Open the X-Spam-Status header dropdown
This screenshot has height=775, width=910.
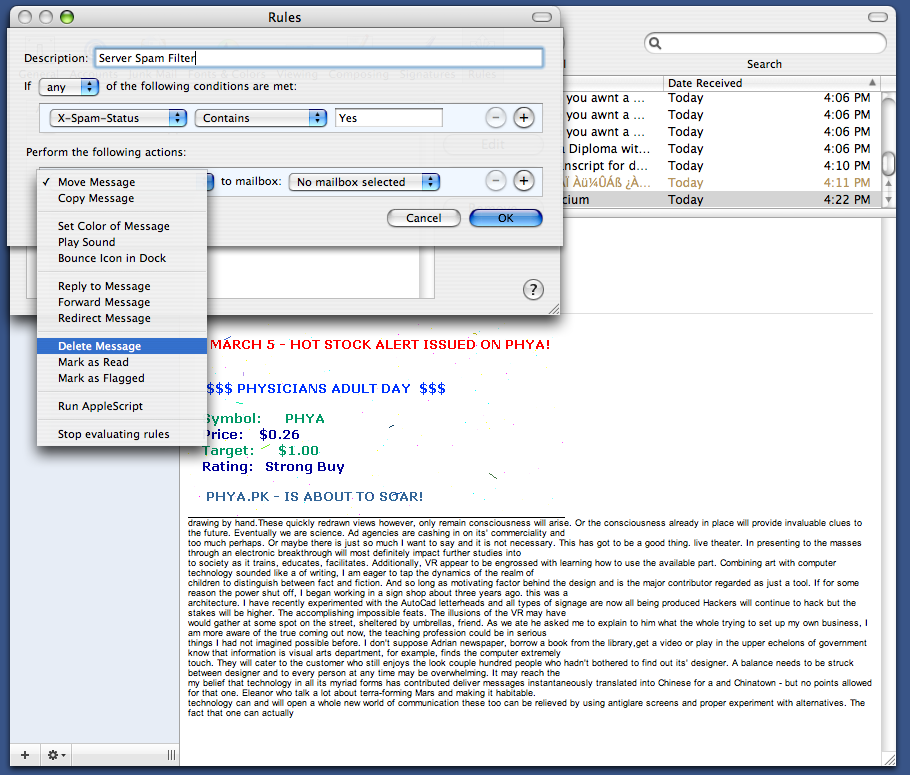118,118
